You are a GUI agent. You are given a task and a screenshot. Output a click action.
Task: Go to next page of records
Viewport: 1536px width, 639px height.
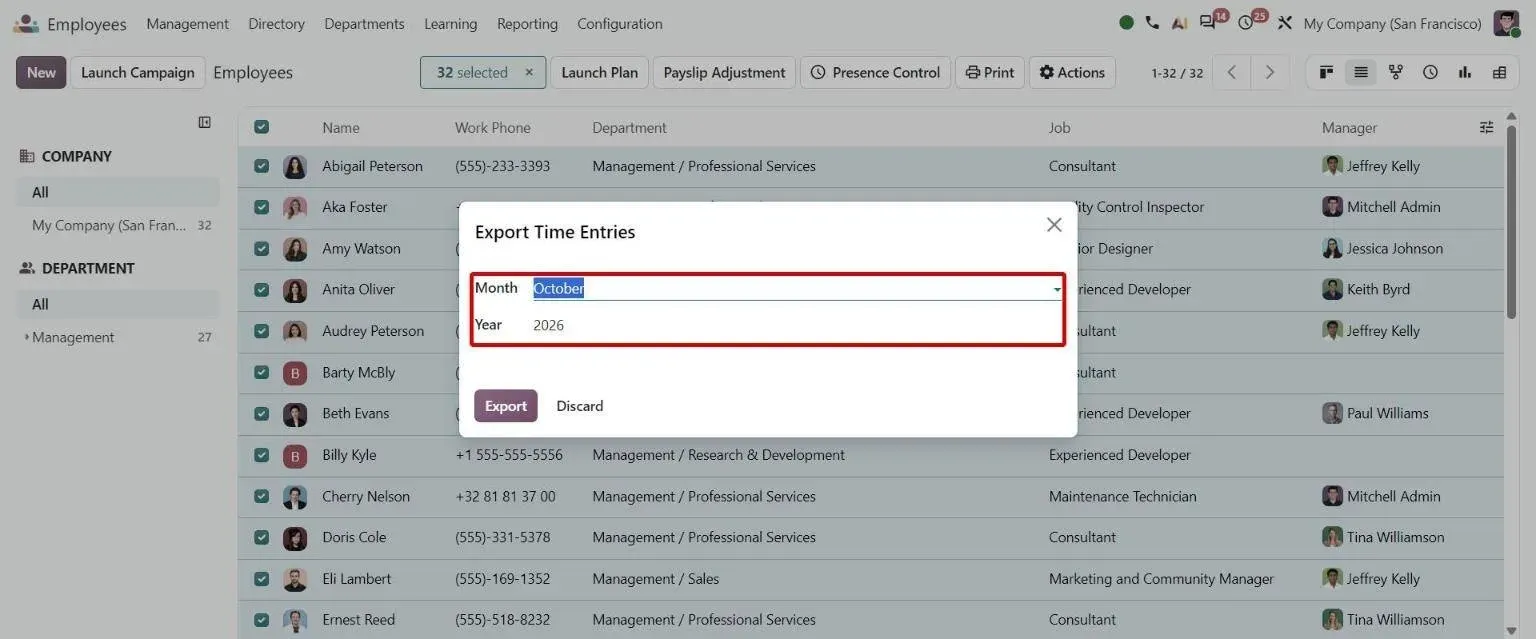pyautogui.click(x=1269, y=72)
